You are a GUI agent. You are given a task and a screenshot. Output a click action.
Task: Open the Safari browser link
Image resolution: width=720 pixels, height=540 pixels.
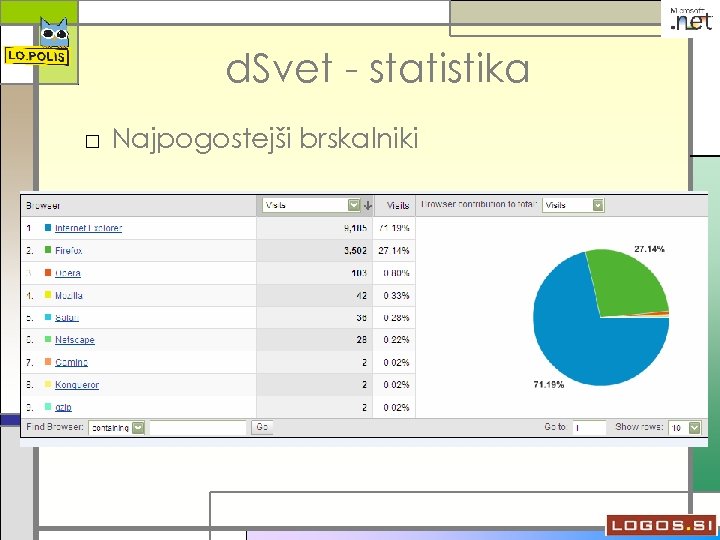pyautogui.click(x=67, y=318)
